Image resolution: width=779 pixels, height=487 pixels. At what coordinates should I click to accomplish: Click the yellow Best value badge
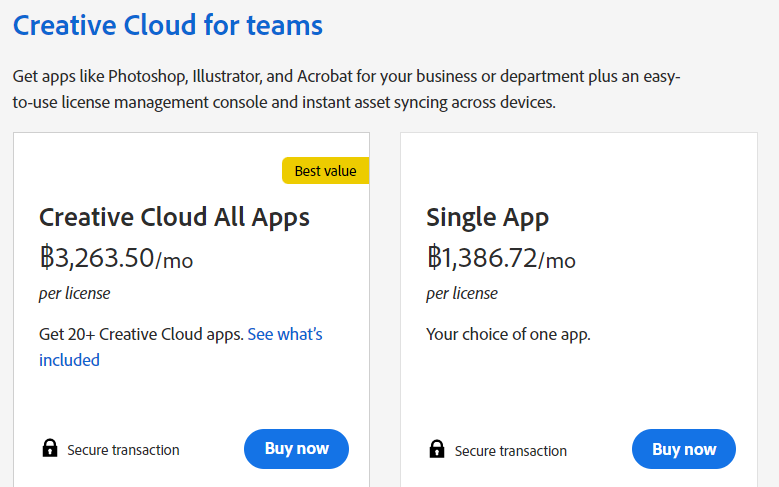click(x=325, y=171)
